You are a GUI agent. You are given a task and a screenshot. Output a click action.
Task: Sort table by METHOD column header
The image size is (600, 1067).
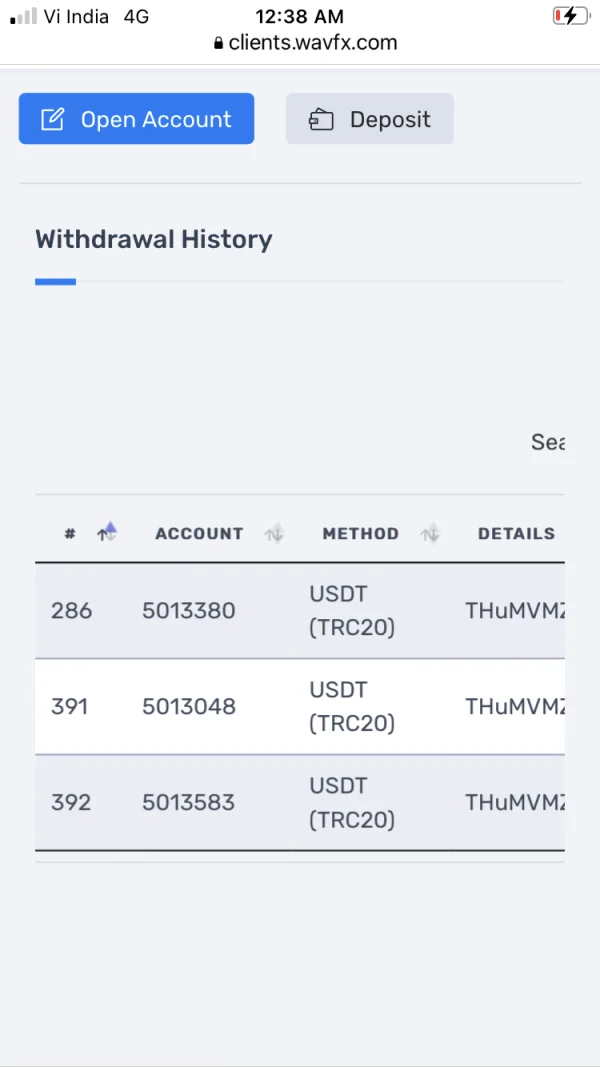[360, 534]
